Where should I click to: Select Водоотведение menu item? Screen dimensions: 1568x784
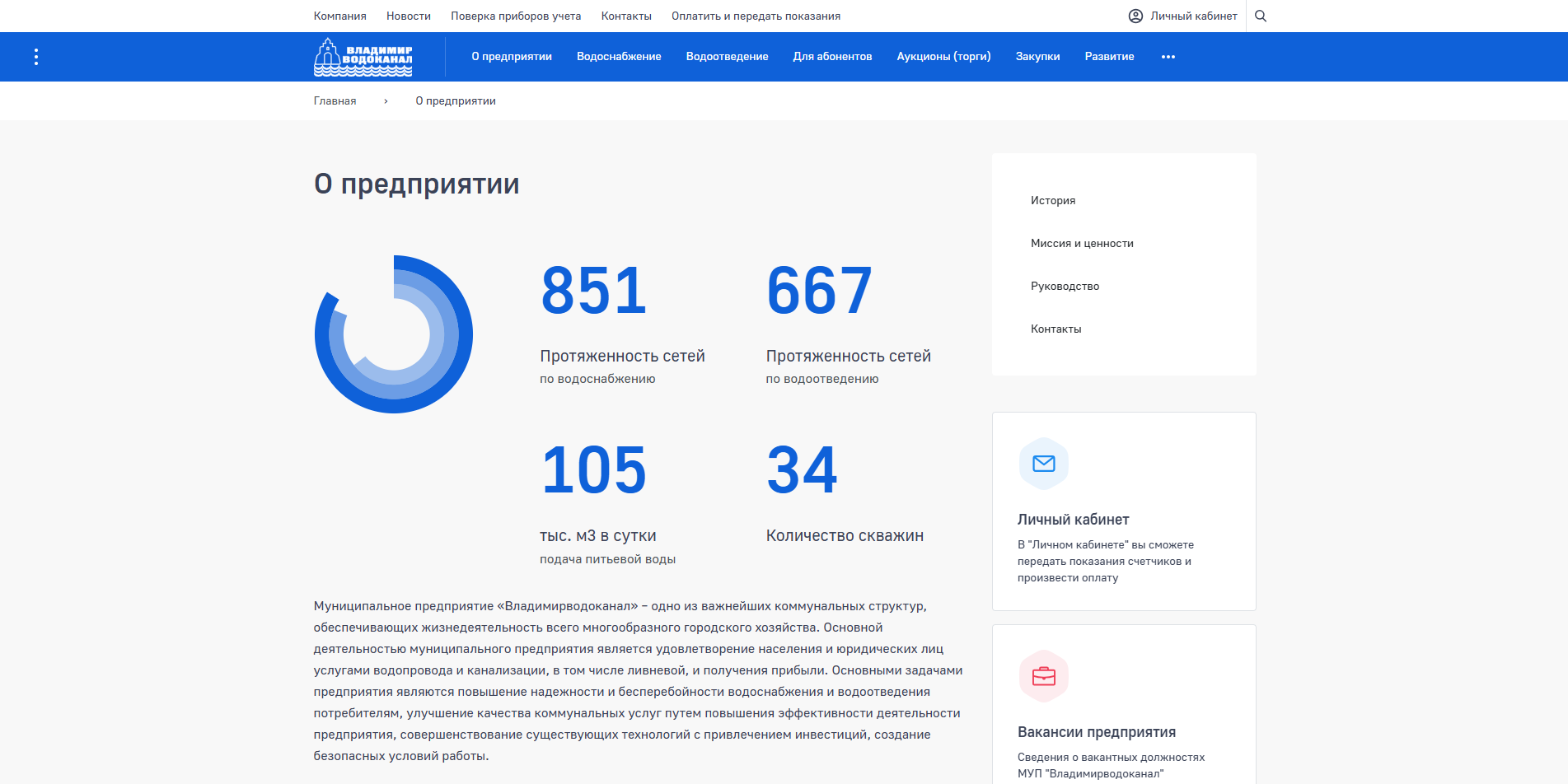pos(727,57)
